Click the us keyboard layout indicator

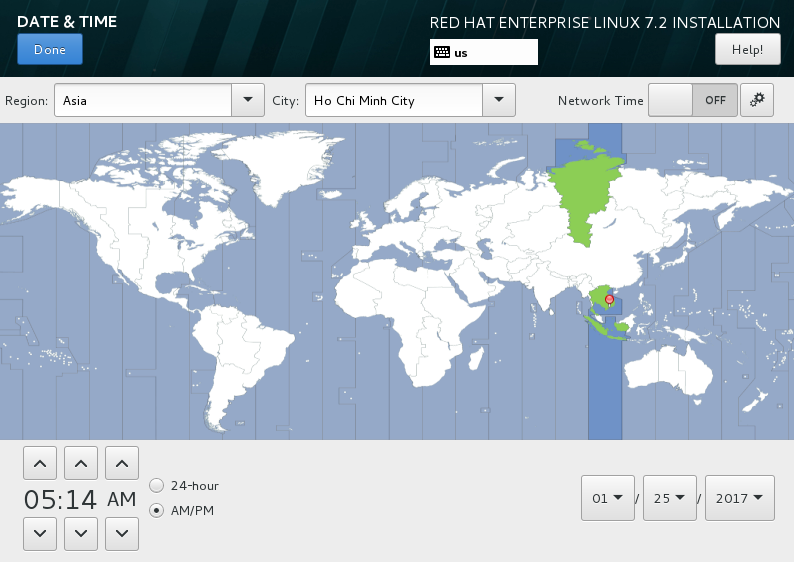[x=484, y=52]
